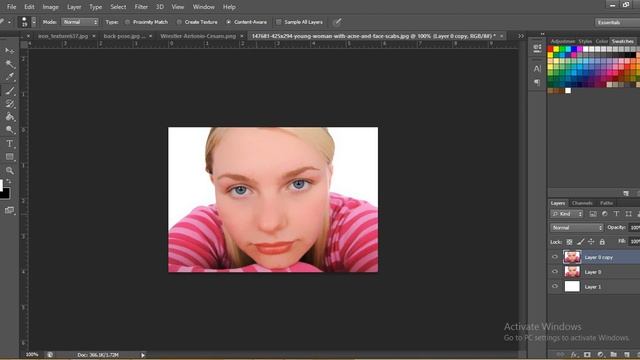Open the Filter menu
The image size is (640, 360).
pos(141,7)
